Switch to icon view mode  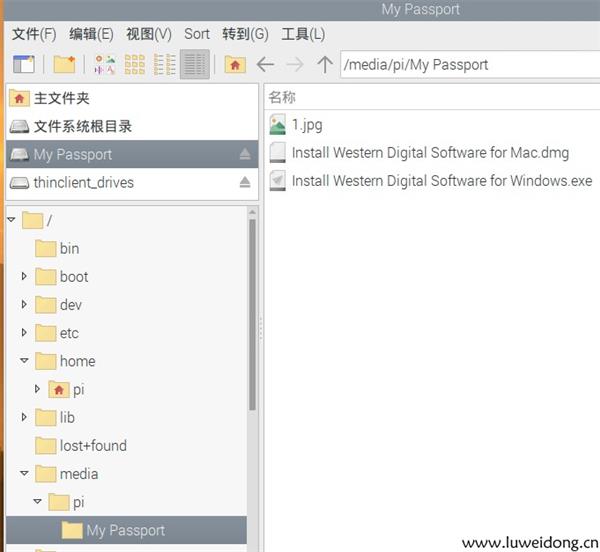tap(105, 65)
